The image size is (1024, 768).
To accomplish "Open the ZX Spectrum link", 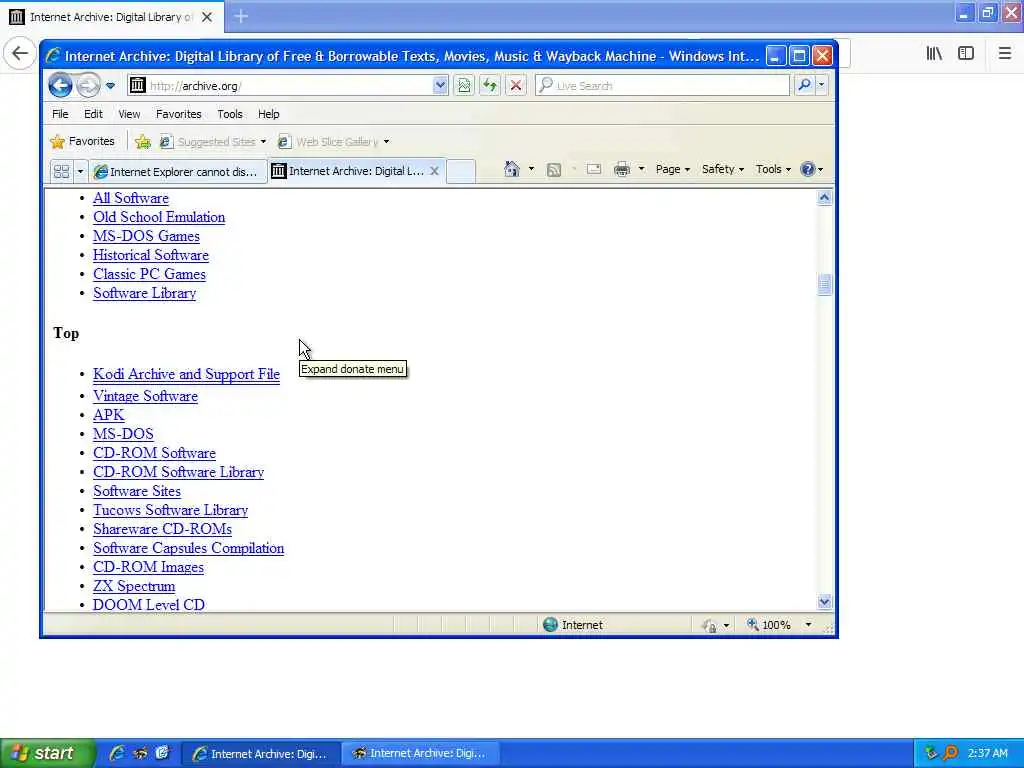I will pos(134,586).
